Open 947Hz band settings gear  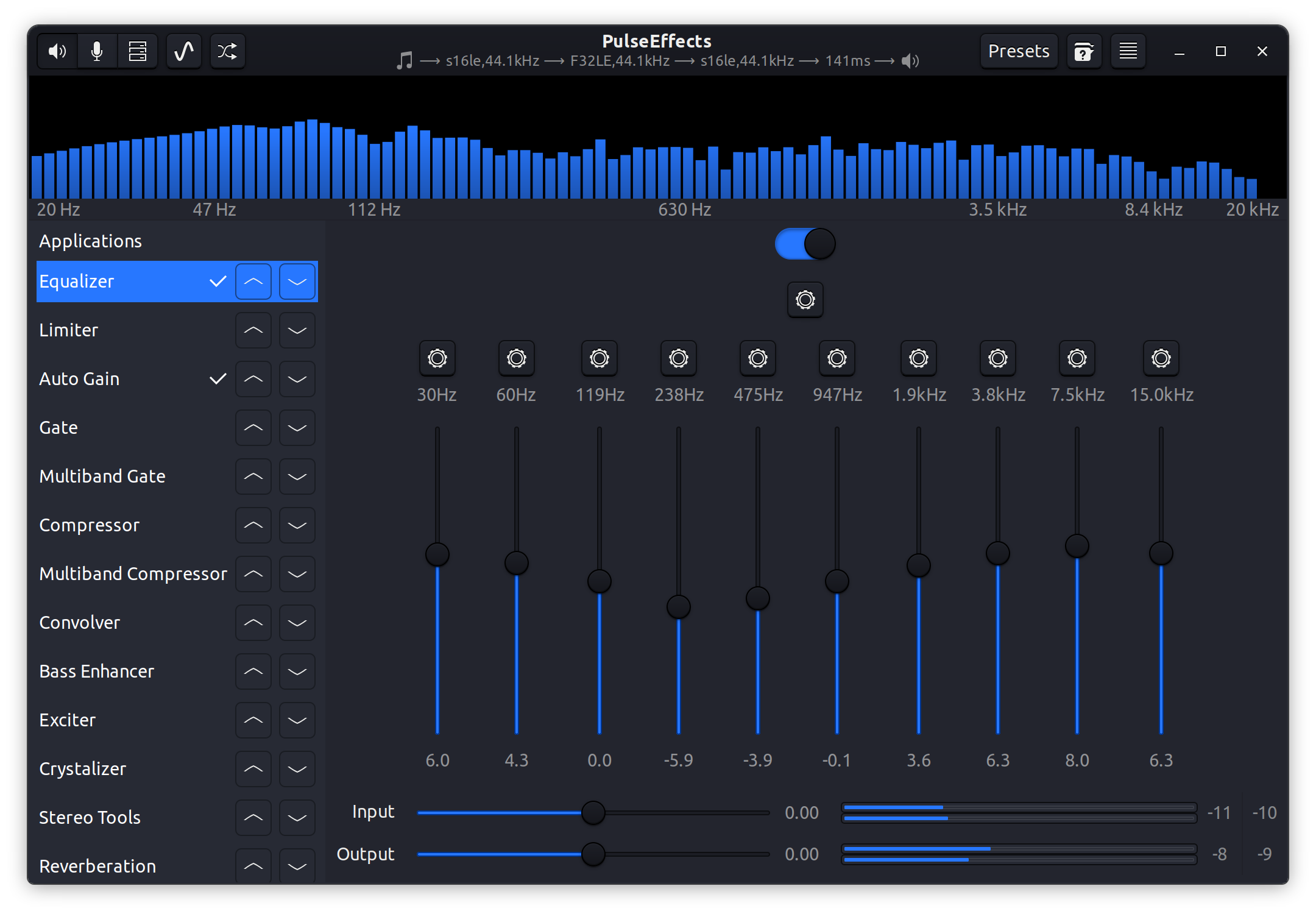(837, 358)
